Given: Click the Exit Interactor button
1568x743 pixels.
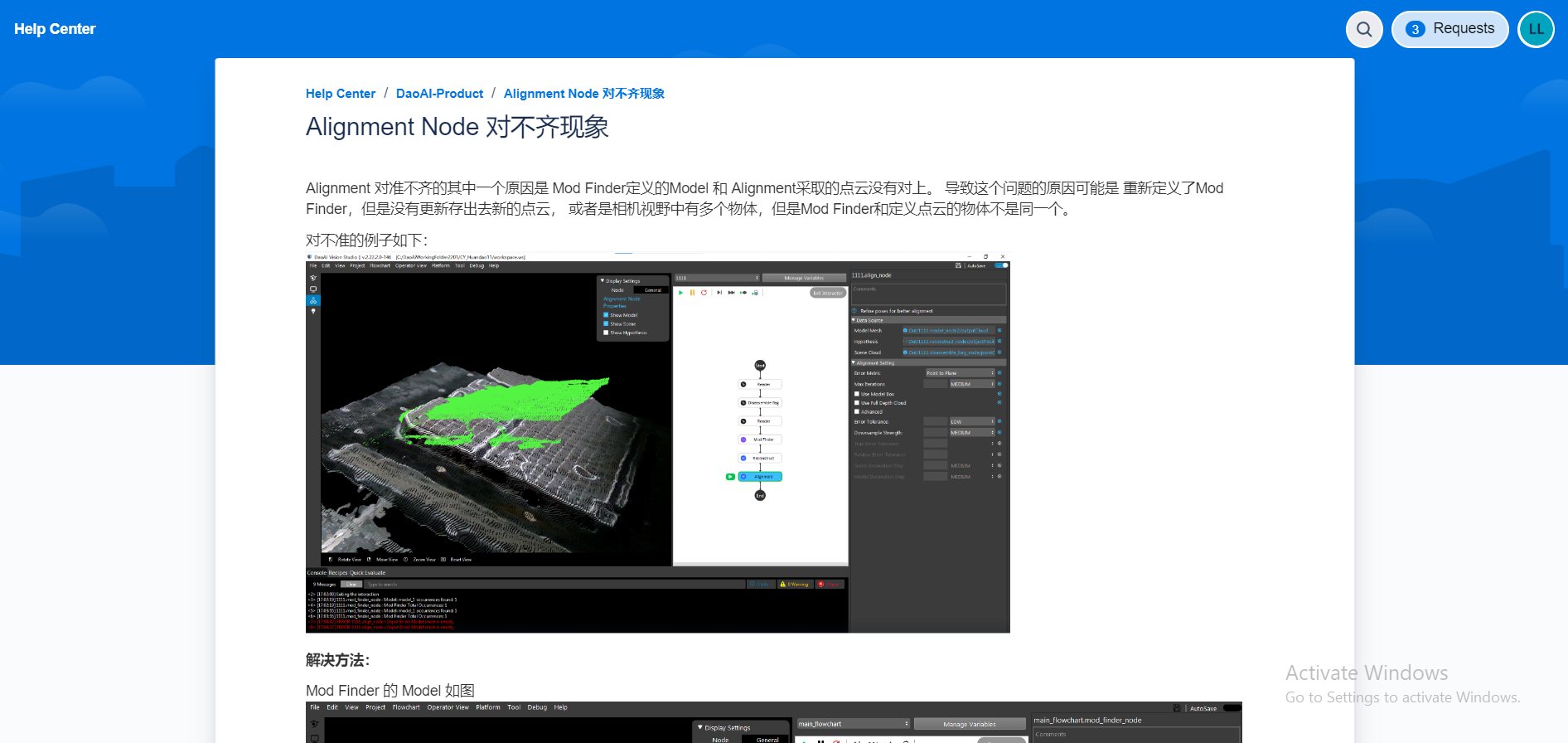Looking at the screenshot, I should click(x=827, y=293).
